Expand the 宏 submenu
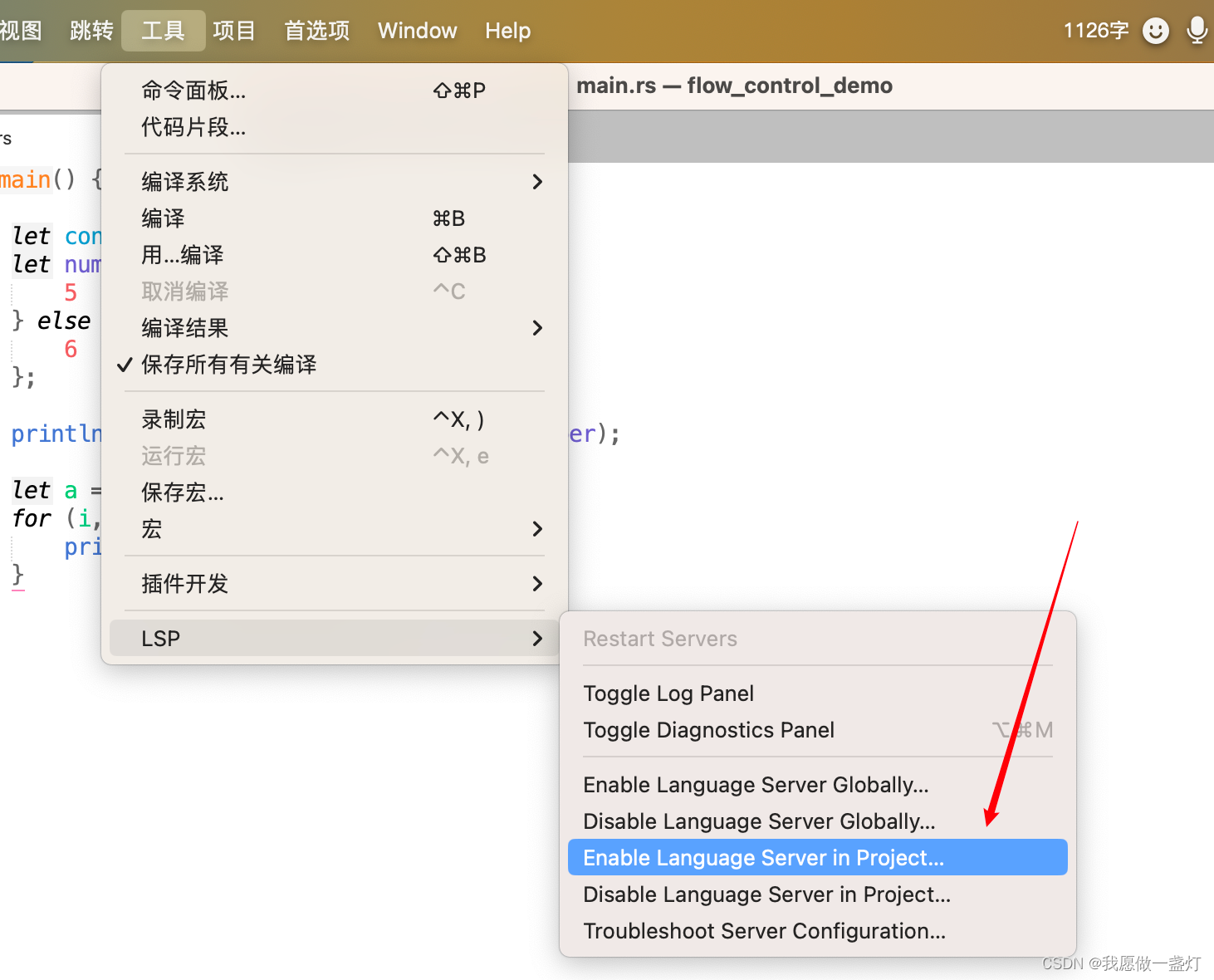 151,529
